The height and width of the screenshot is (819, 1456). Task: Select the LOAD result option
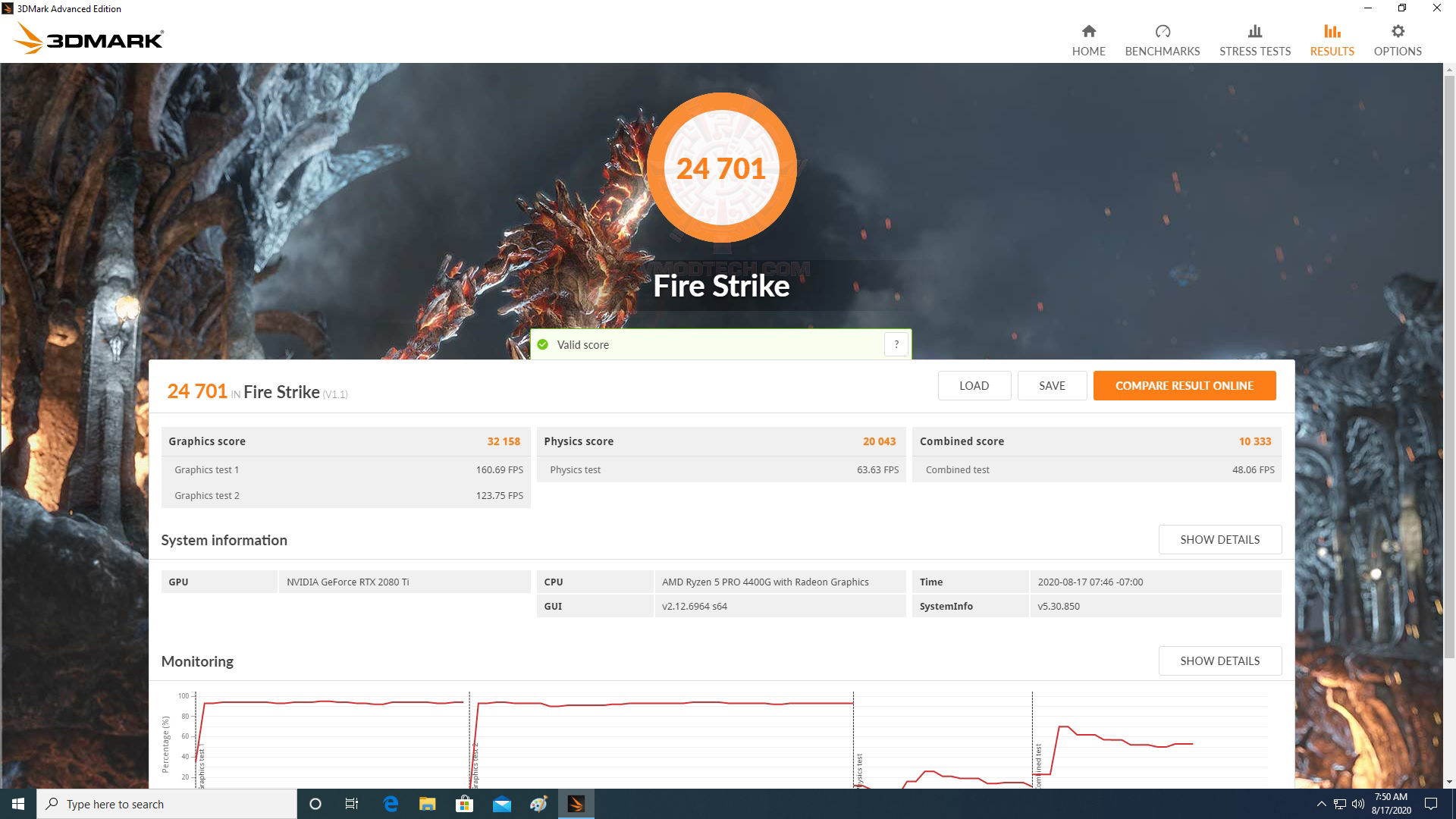[x=973, y=384]
